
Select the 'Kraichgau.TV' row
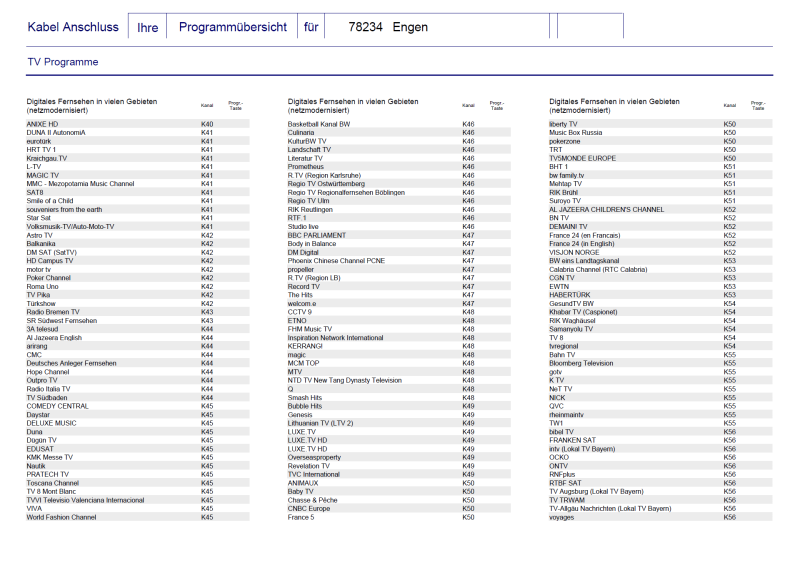pyautogui.click(x=138, y=158)
